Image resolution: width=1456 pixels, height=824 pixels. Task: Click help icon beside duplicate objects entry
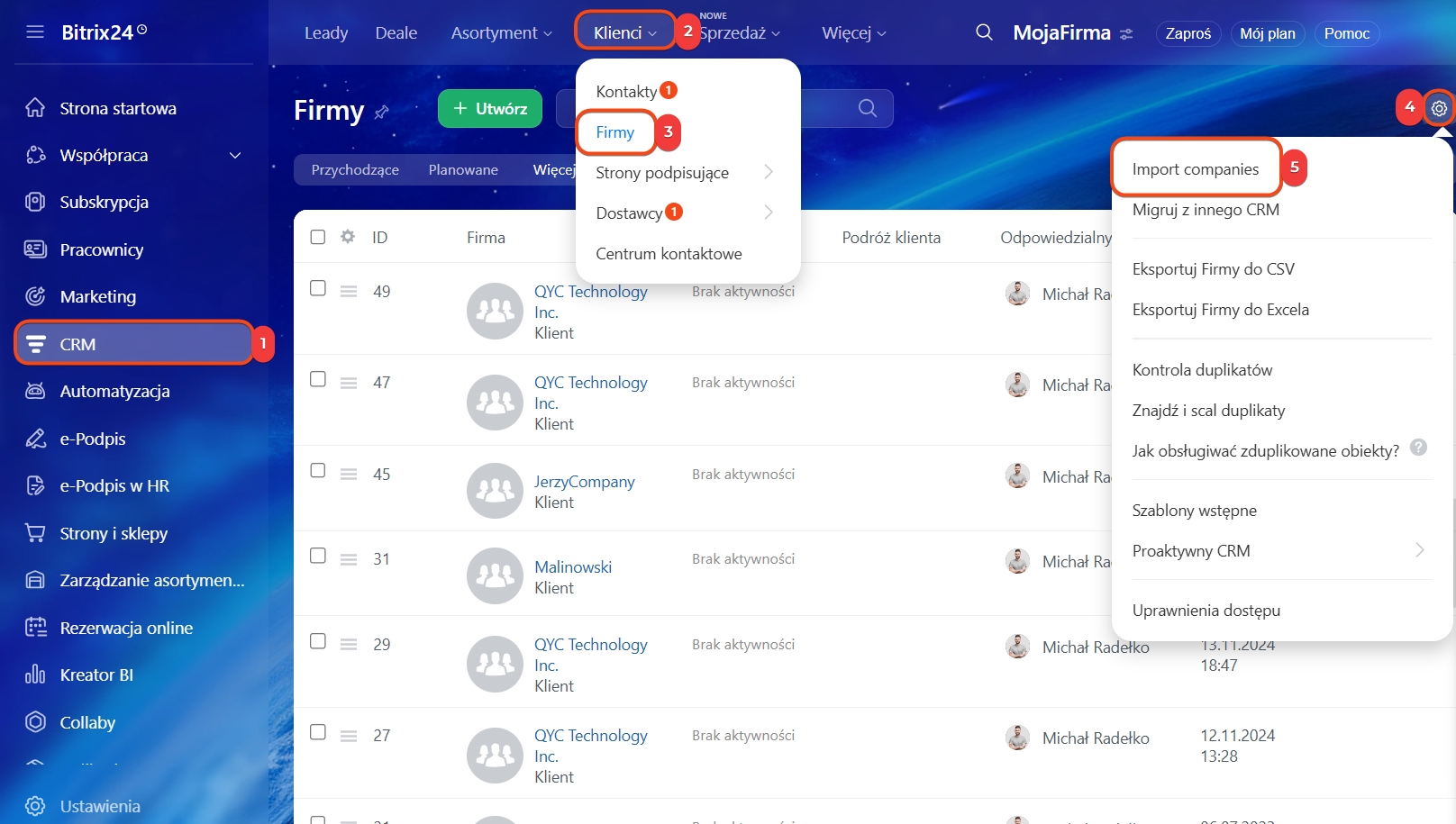tap(1418, 448)
